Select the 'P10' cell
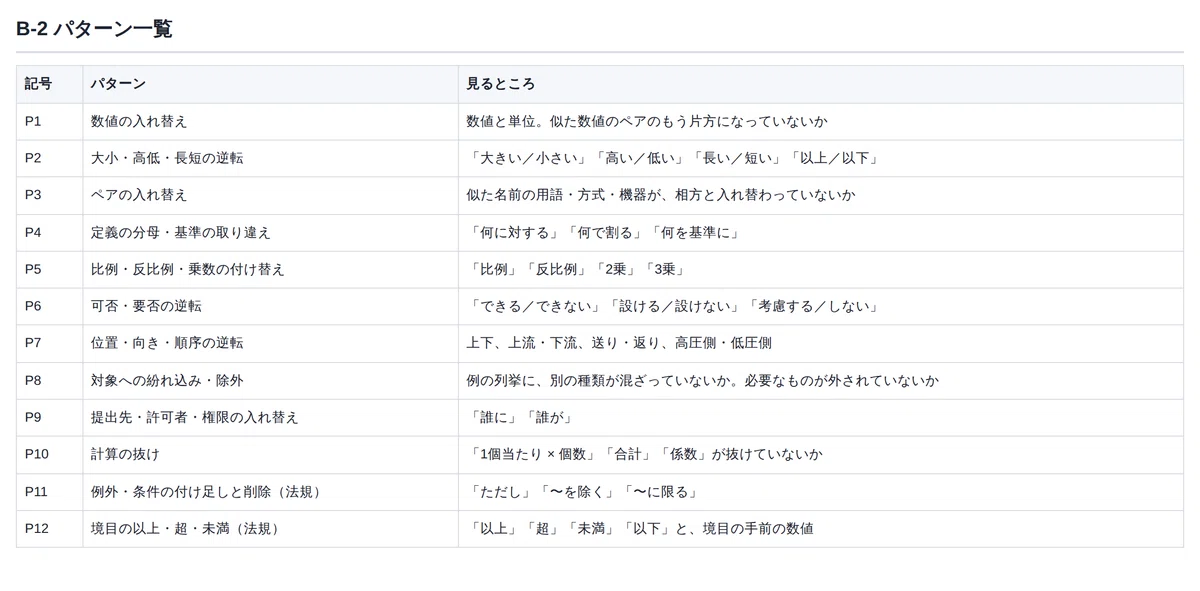The width and height of the screenshot is (1200, 591). tap(49, 454)
